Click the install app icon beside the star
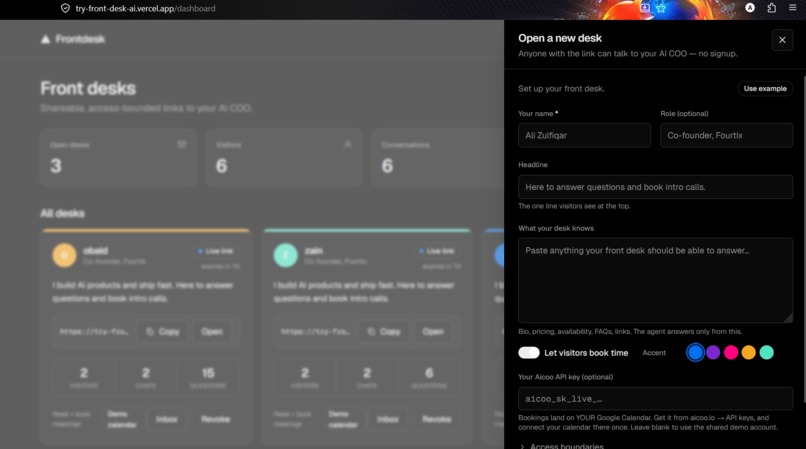 point(645,8)
